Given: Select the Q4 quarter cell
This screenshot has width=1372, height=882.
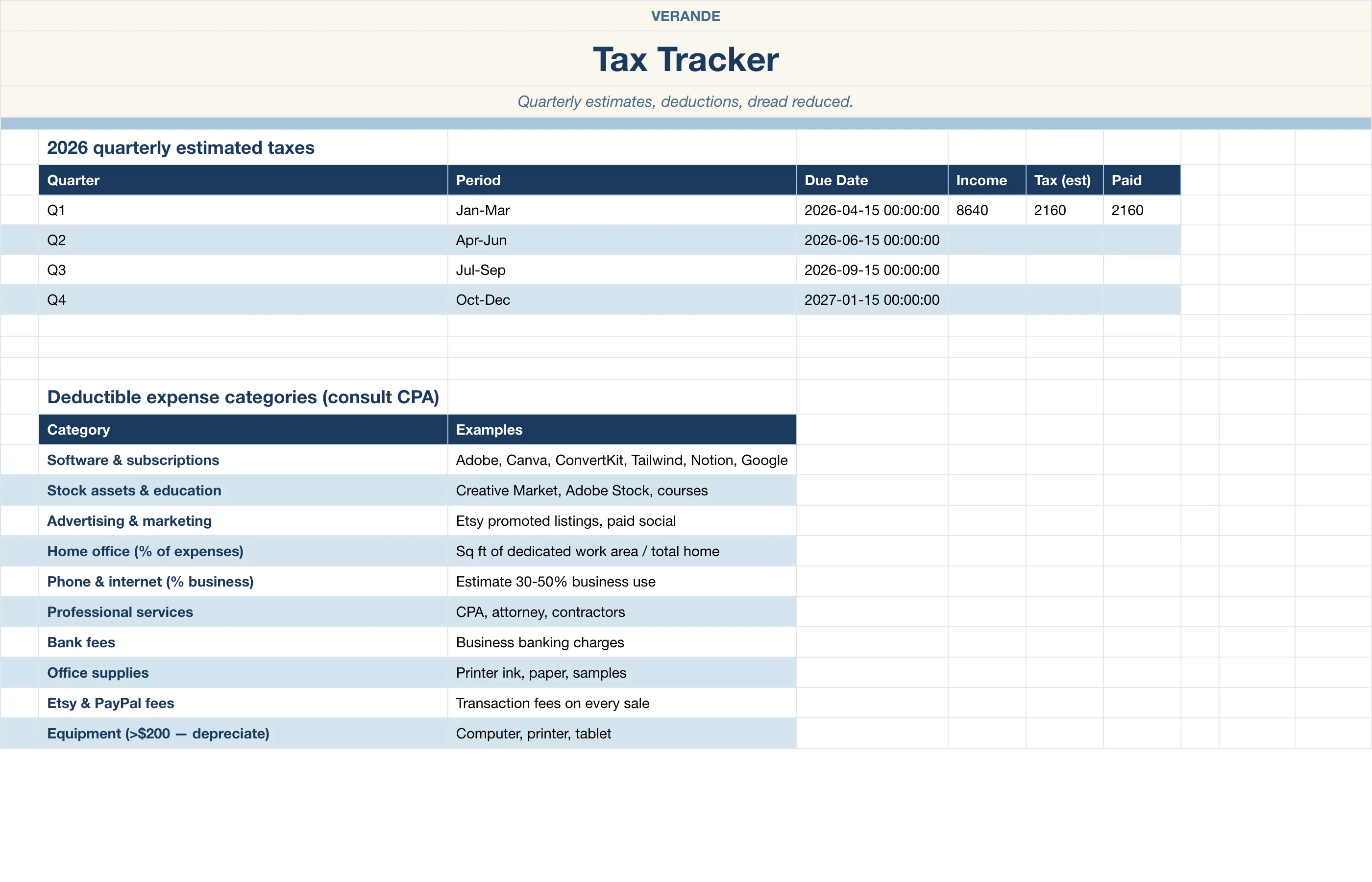Looking at the screenshot, I should point(244,299).
